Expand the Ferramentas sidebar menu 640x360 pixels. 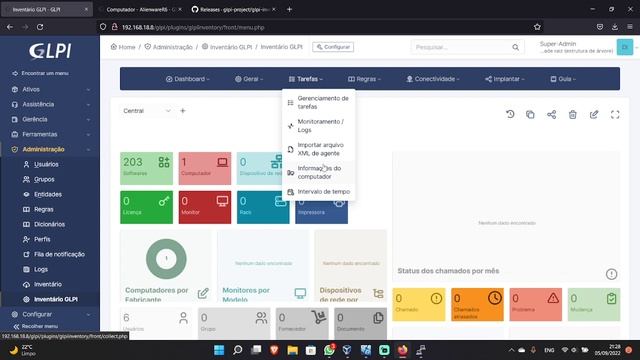click(x=50, y=134)
